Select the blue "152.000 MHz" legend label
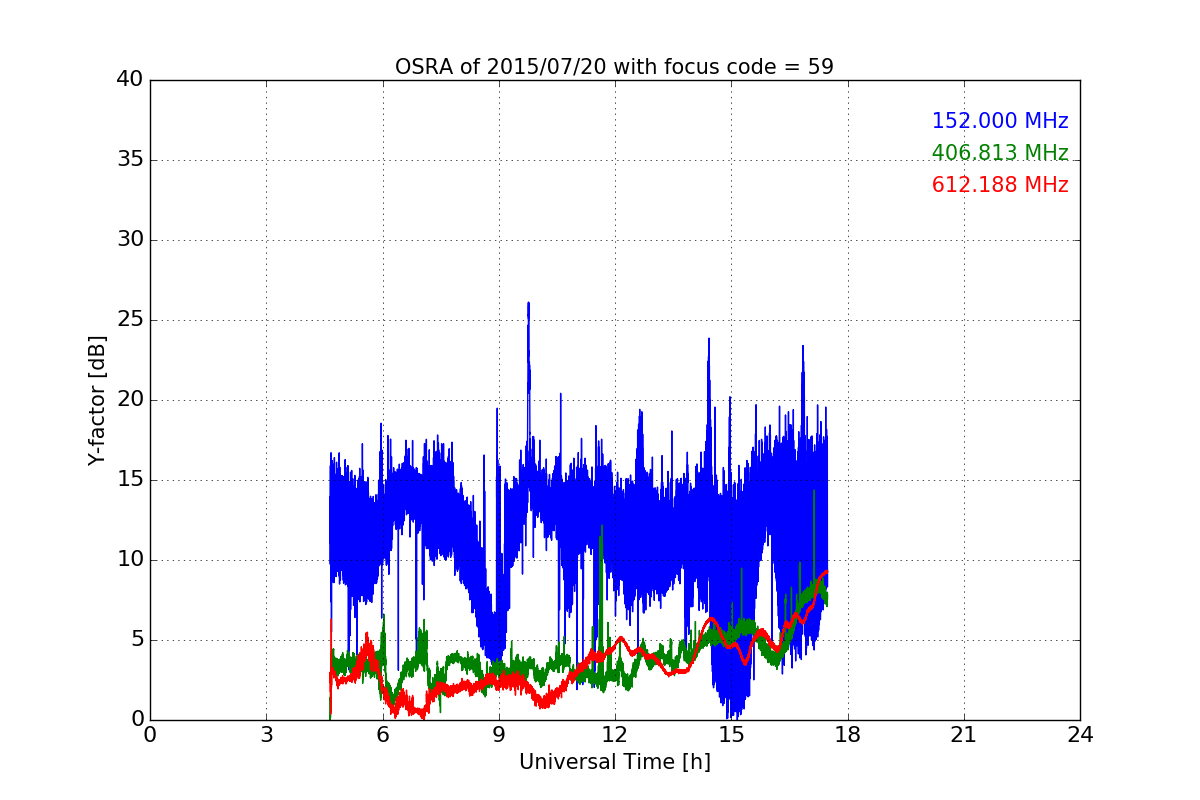 point(1000,121)
